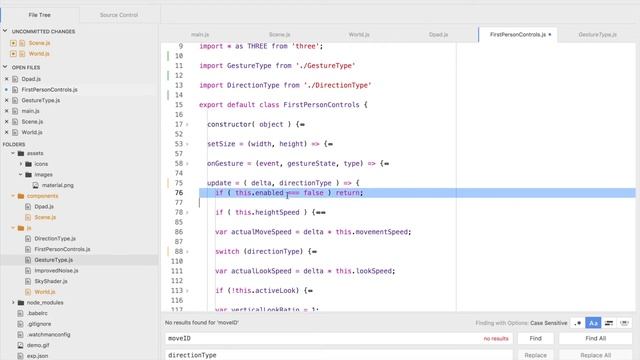The height and width of the screenshot is (360, 640).
Task: Click file icon of DirectionType.js
Action: (x=28, y=238)
